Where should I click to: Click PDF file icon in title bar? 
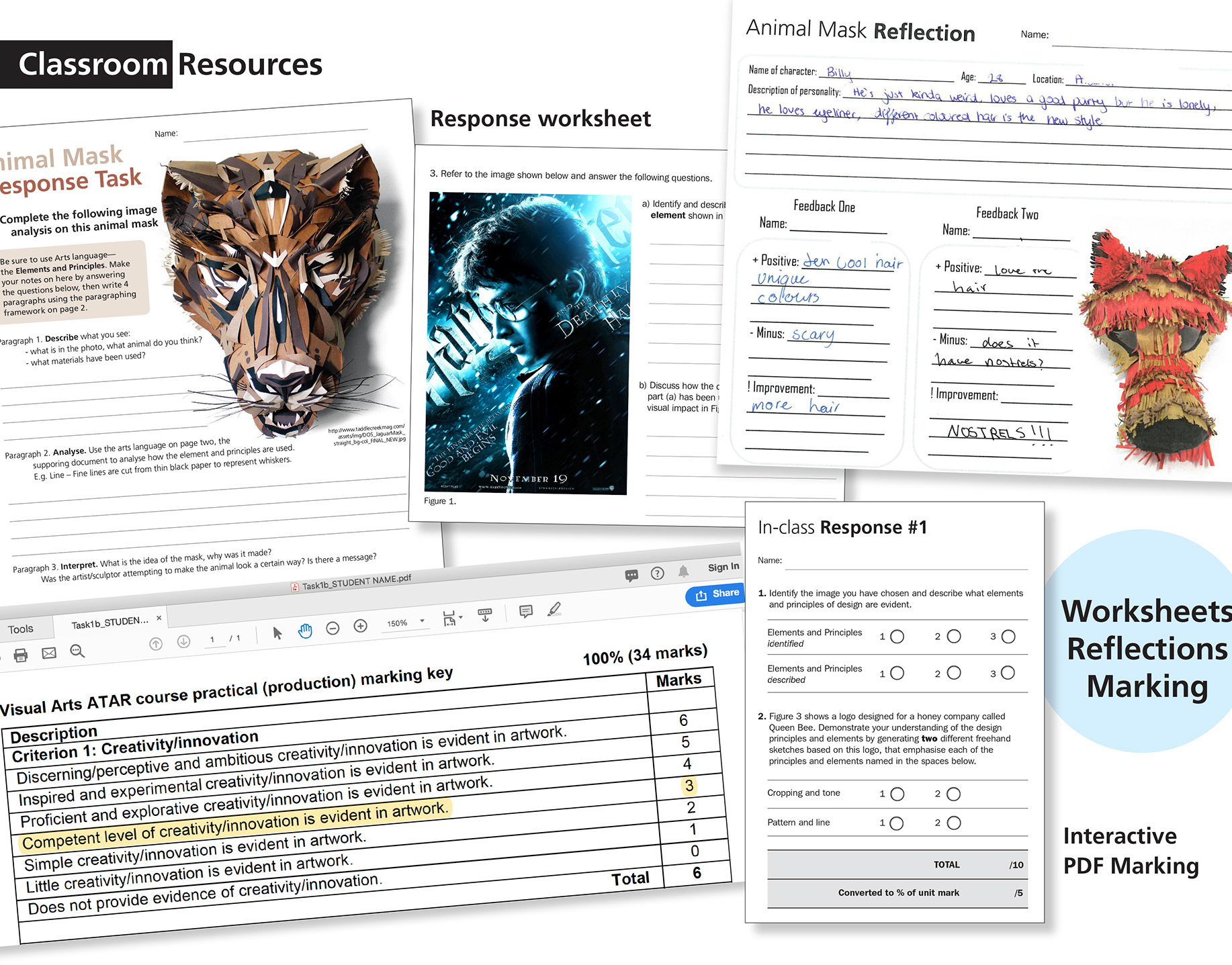[295, 587]
